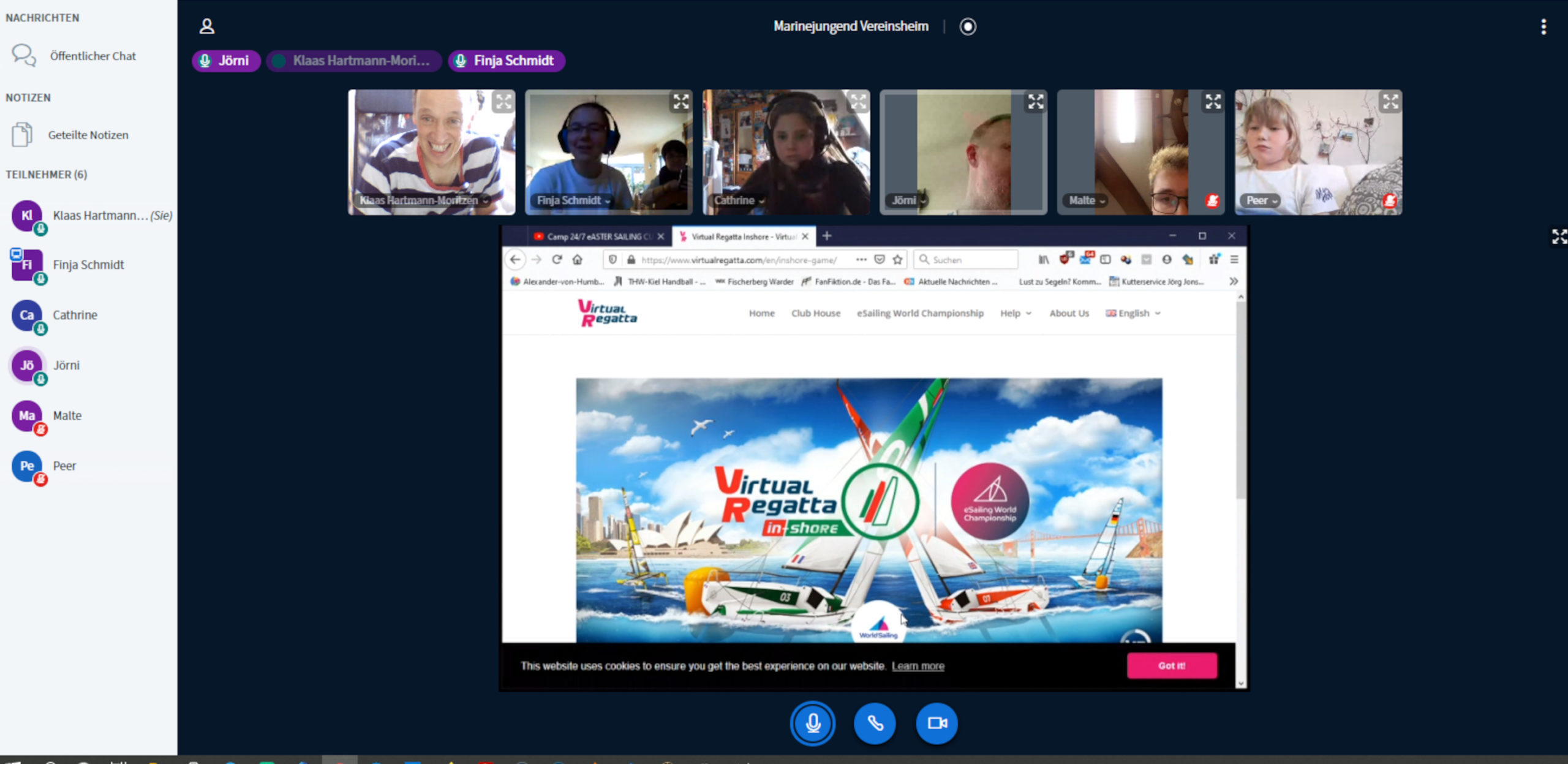Fullscreen Jörni's webcam

click(x=1036, y=102)
